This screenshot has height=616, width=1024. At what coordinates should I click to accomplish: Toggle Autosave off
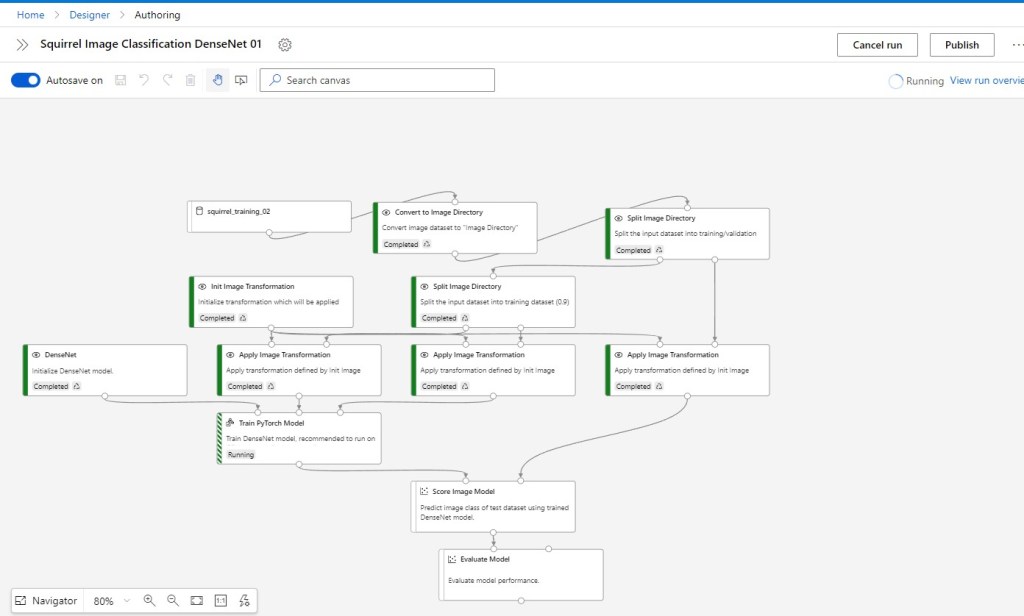click(x=23, y=80)
